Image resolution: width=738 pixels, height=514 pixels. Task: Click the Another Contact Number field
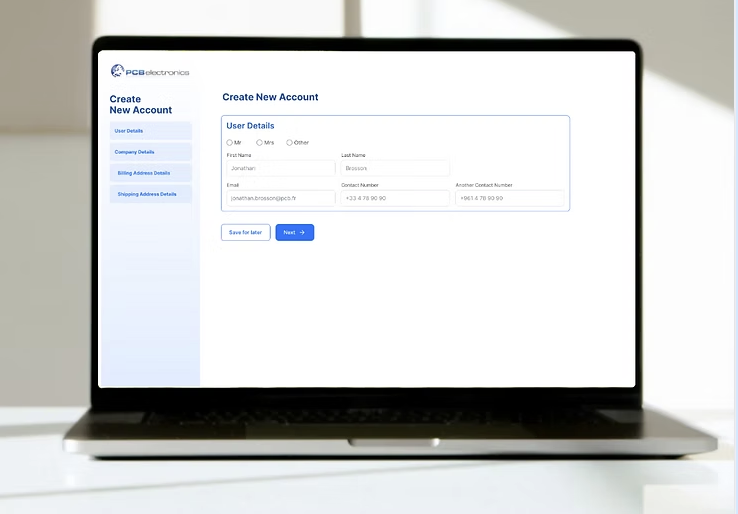[510, 198]
